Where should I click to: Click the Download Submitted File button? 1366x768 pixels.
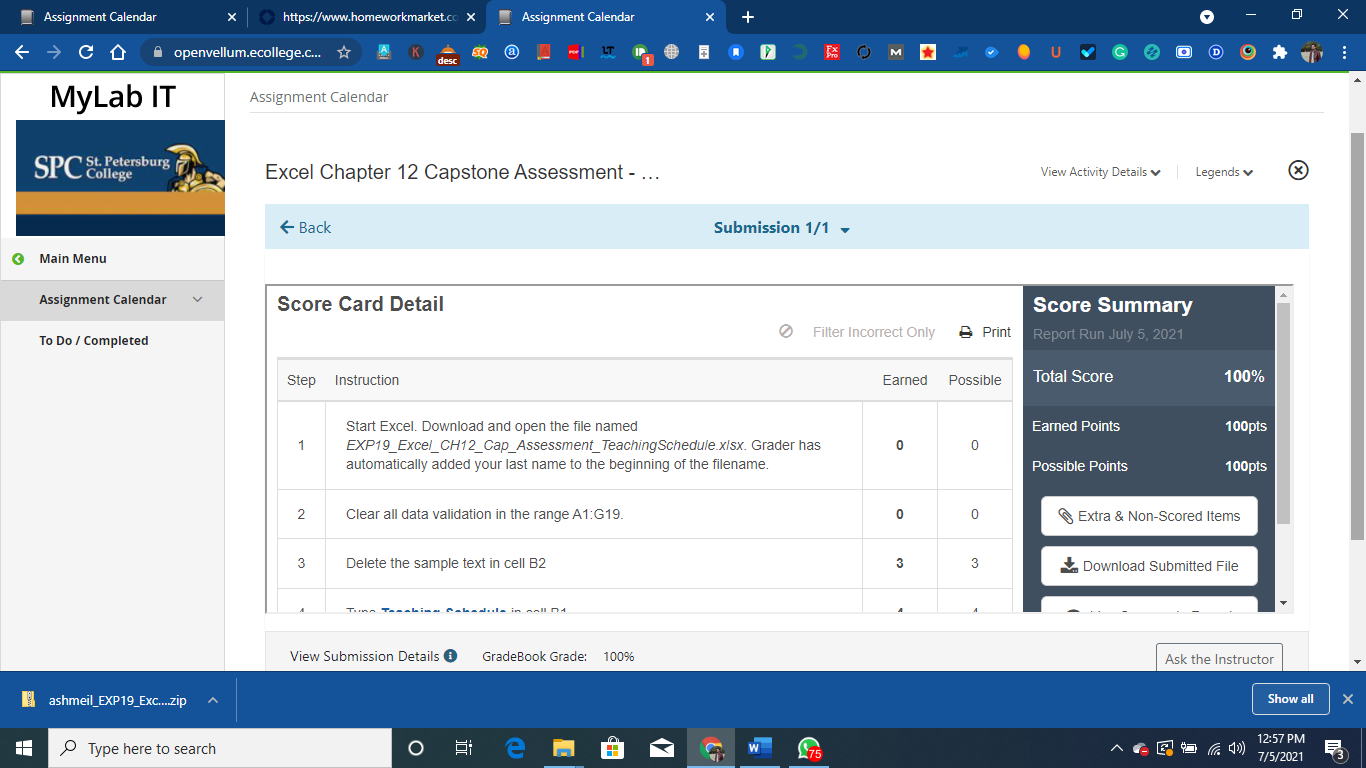click(x=1149, y=566)
